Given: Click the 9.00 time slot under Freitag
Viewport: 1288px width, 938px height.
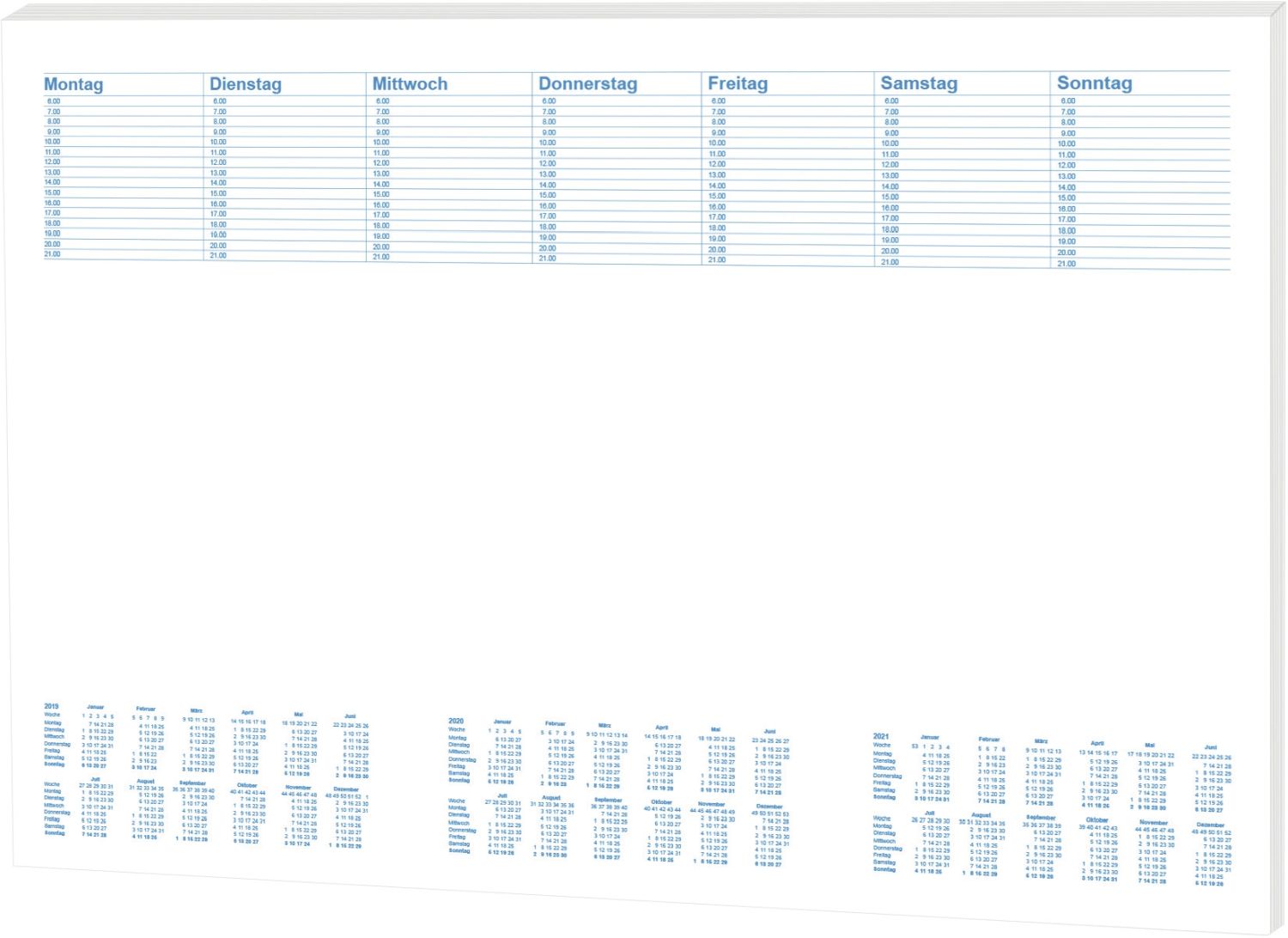Looking at the screenshot, I should pyautogui.click(x=719, y=133).
